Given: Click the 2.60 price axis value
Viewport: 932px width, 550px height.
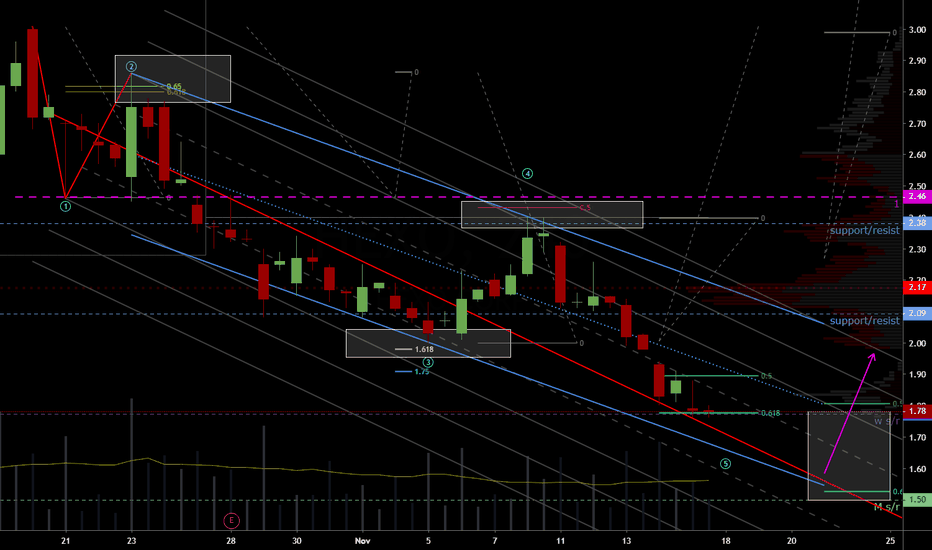Looking at the screenshot, I should pos(917,155).
